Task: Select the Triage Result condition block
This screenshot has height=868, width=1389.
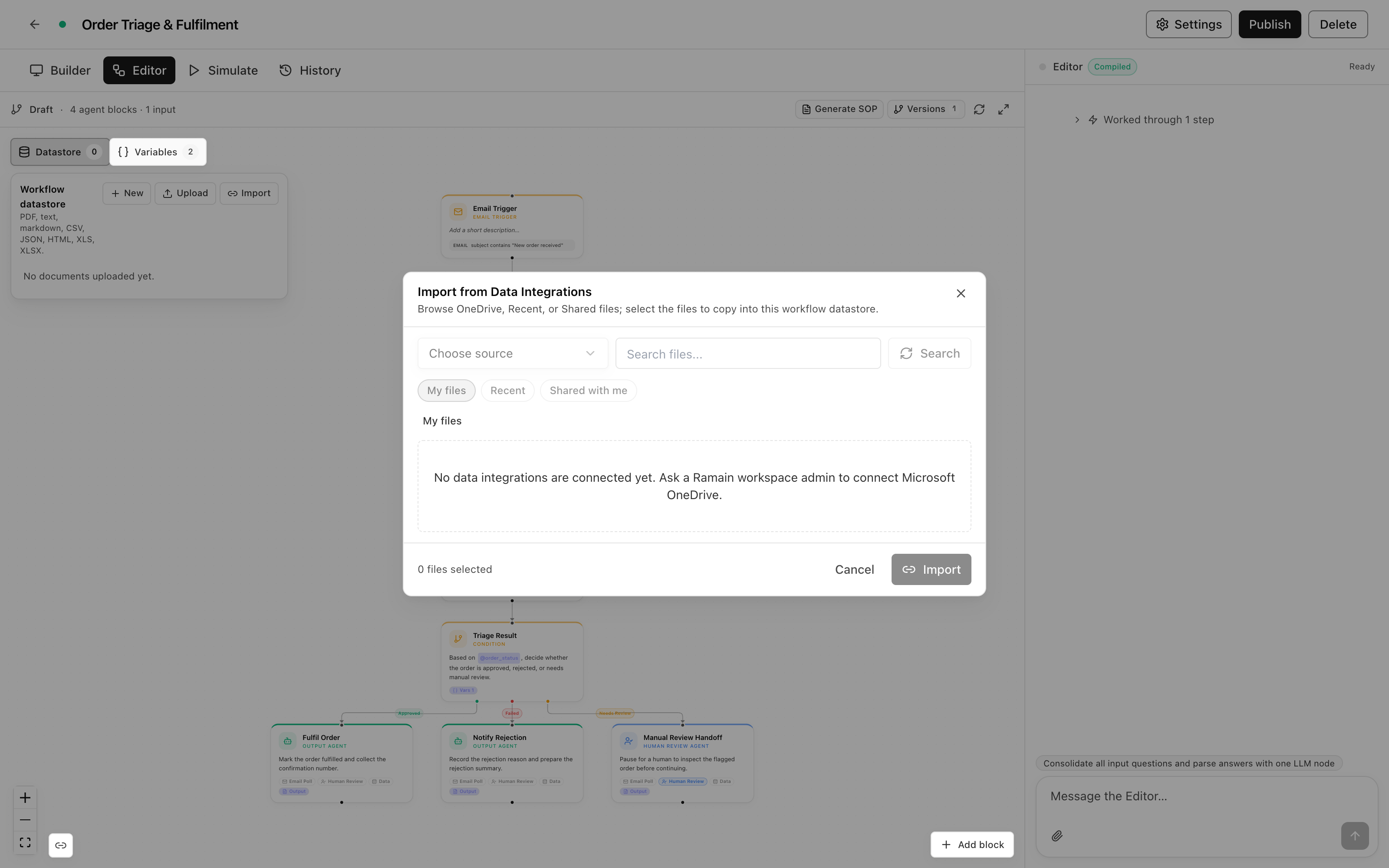Action: tap(512, 661)
